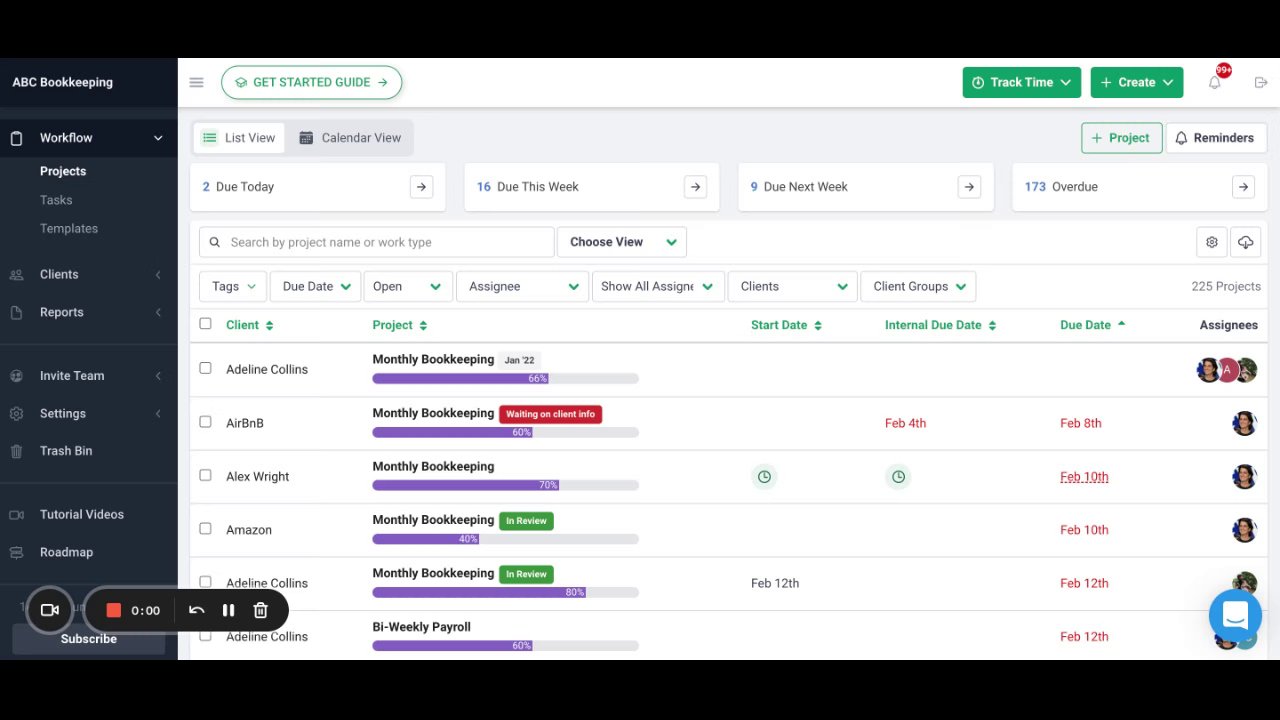Click the recorder camera icon
This screenshot has width=1280, height=720.
[49, 610]
